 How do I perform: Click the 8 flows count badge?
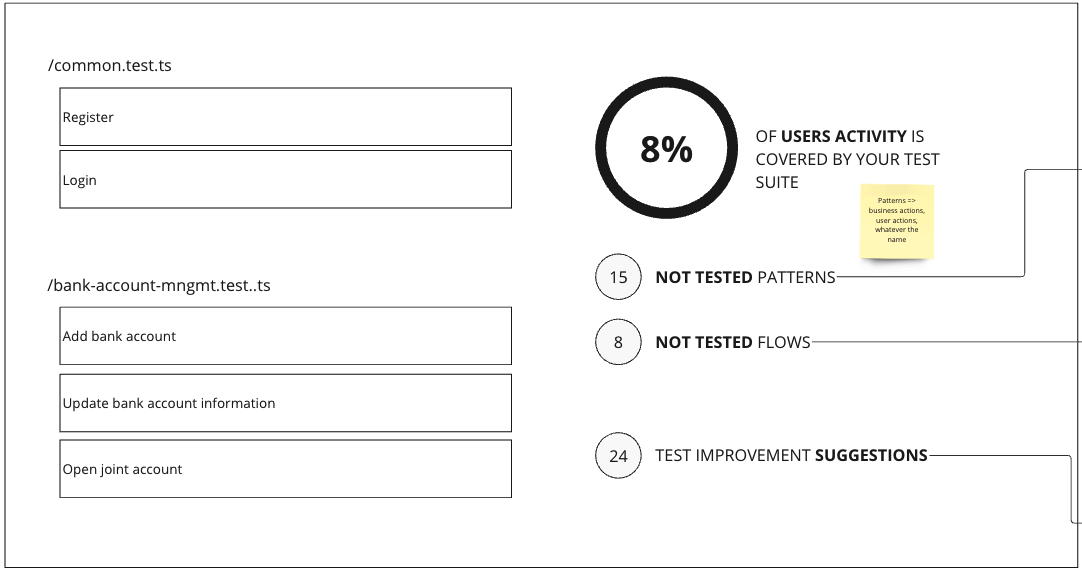[618, 342]
